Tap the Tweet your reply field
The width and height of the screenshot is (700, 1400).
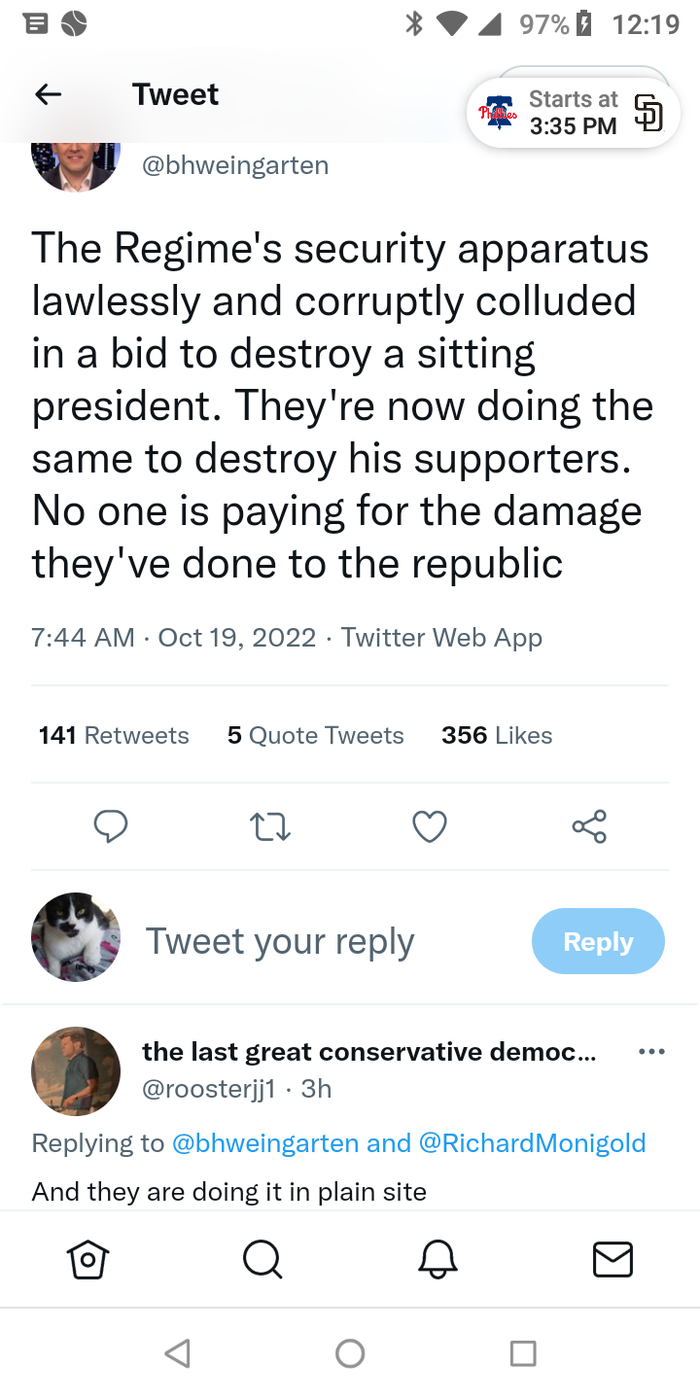pyautogui.click(x=280, y=942)
